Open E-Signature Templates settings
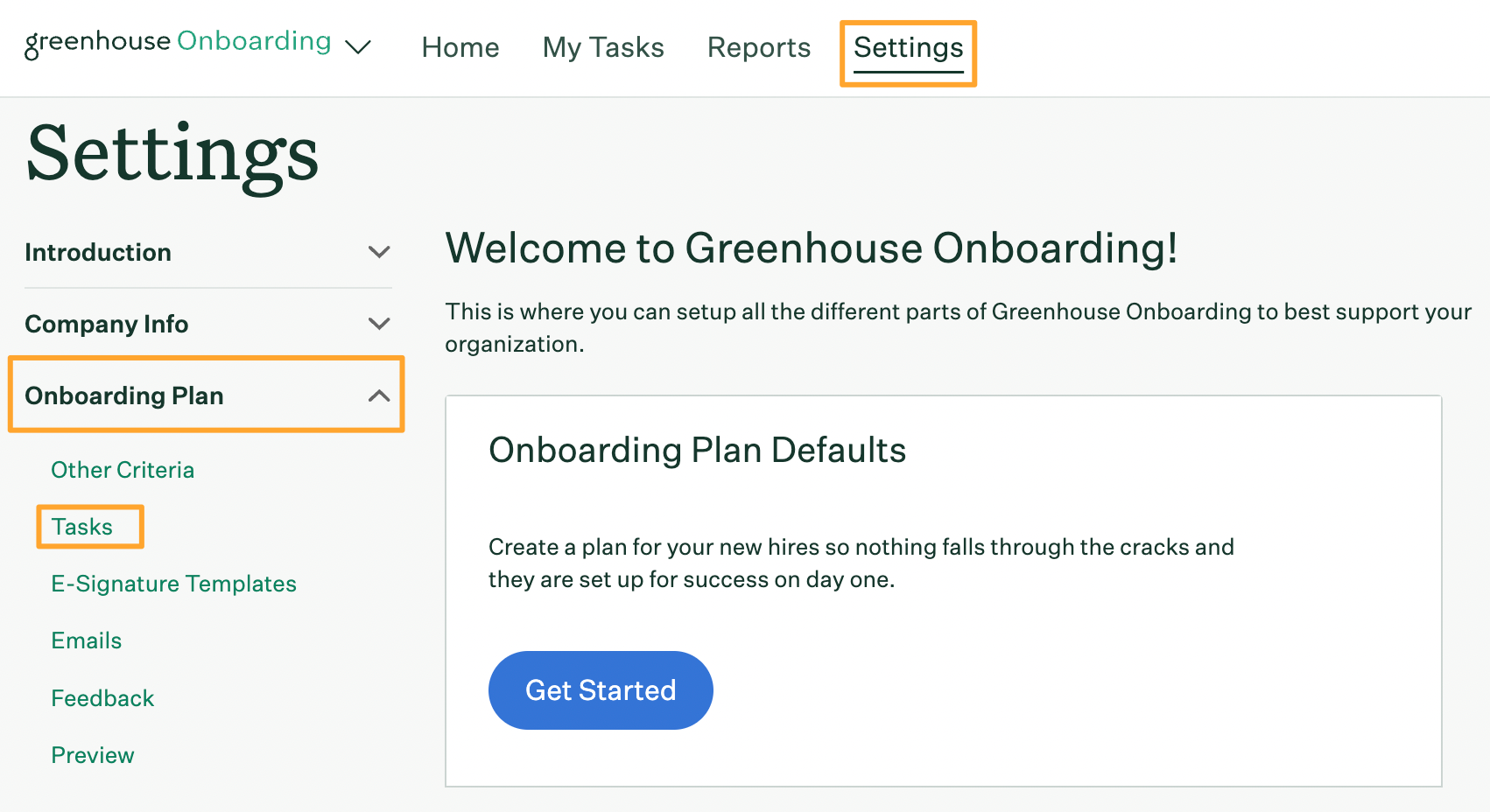Image resolution: width=1490 pixels, height=812 pixels. [174, 584]
